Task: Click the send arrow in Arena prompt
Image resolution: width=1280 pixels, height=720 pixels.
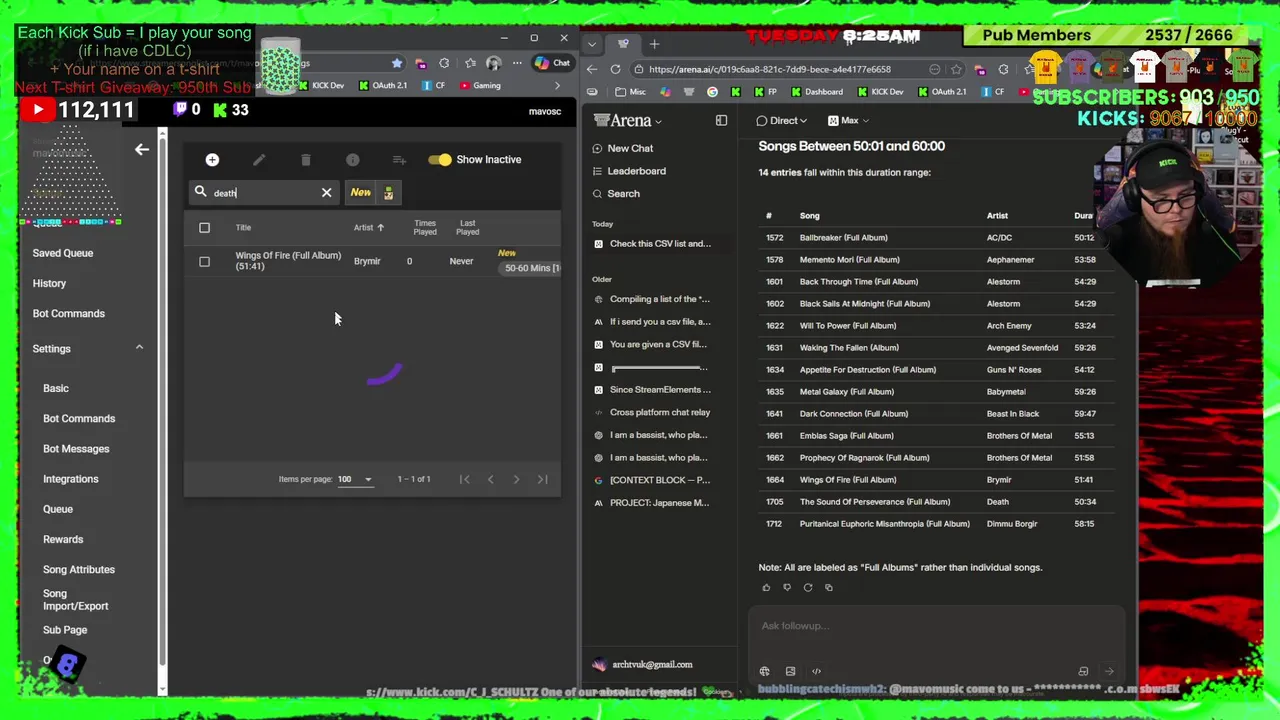Action: tap(1109, 672)
